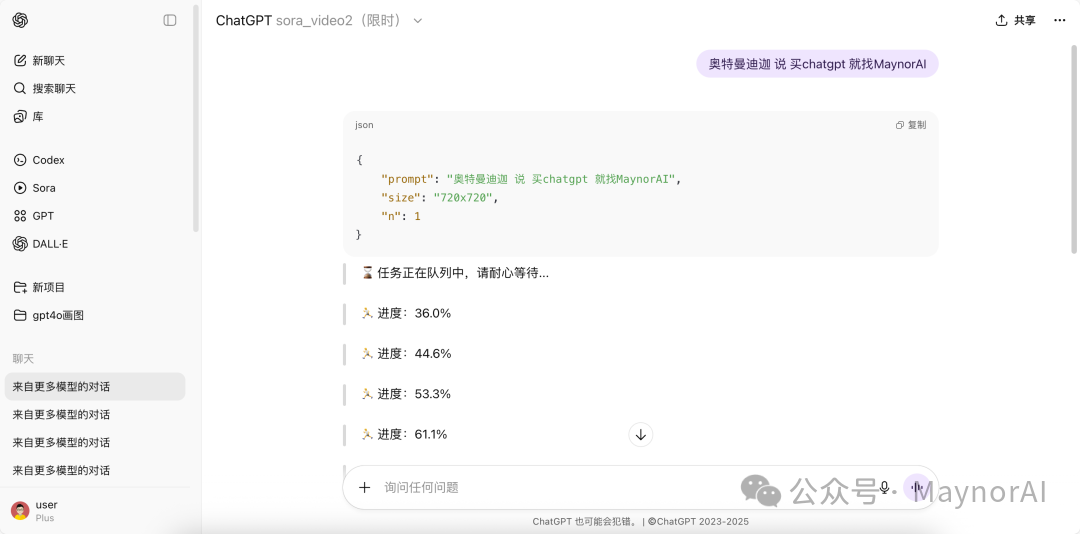Click the ChatGPT logo in sidebar
The height and width of the screenshot is (534, 1080).
click(x=20, y=21)
